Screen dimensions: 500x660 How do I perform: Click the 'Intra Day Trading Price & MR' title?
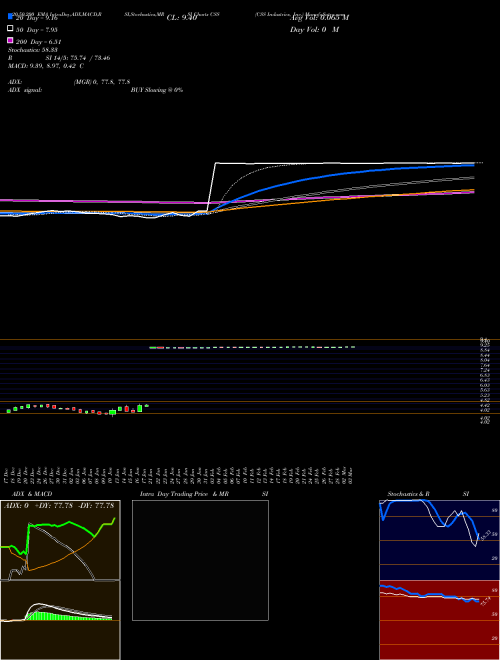click(x=184, y=494)
